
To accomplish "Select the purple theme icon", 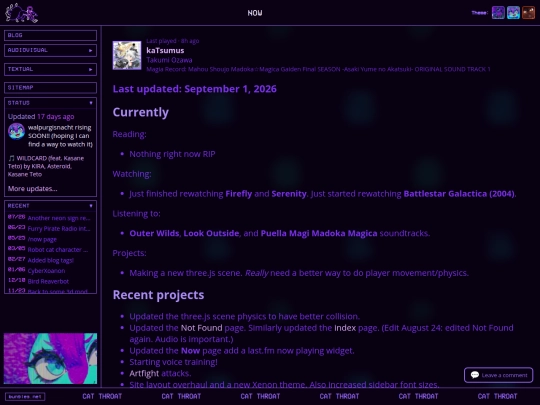I will coord(498,13).
